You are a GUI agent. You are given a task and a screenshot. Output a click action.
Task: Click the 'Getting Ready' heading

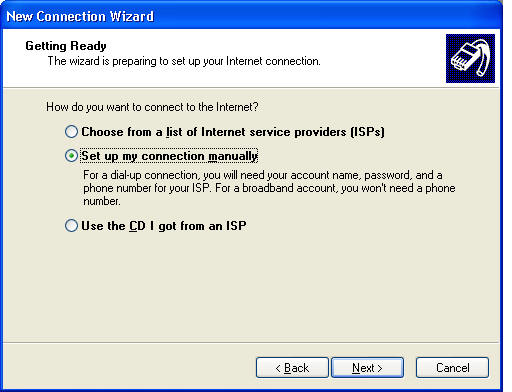(66, 46)
